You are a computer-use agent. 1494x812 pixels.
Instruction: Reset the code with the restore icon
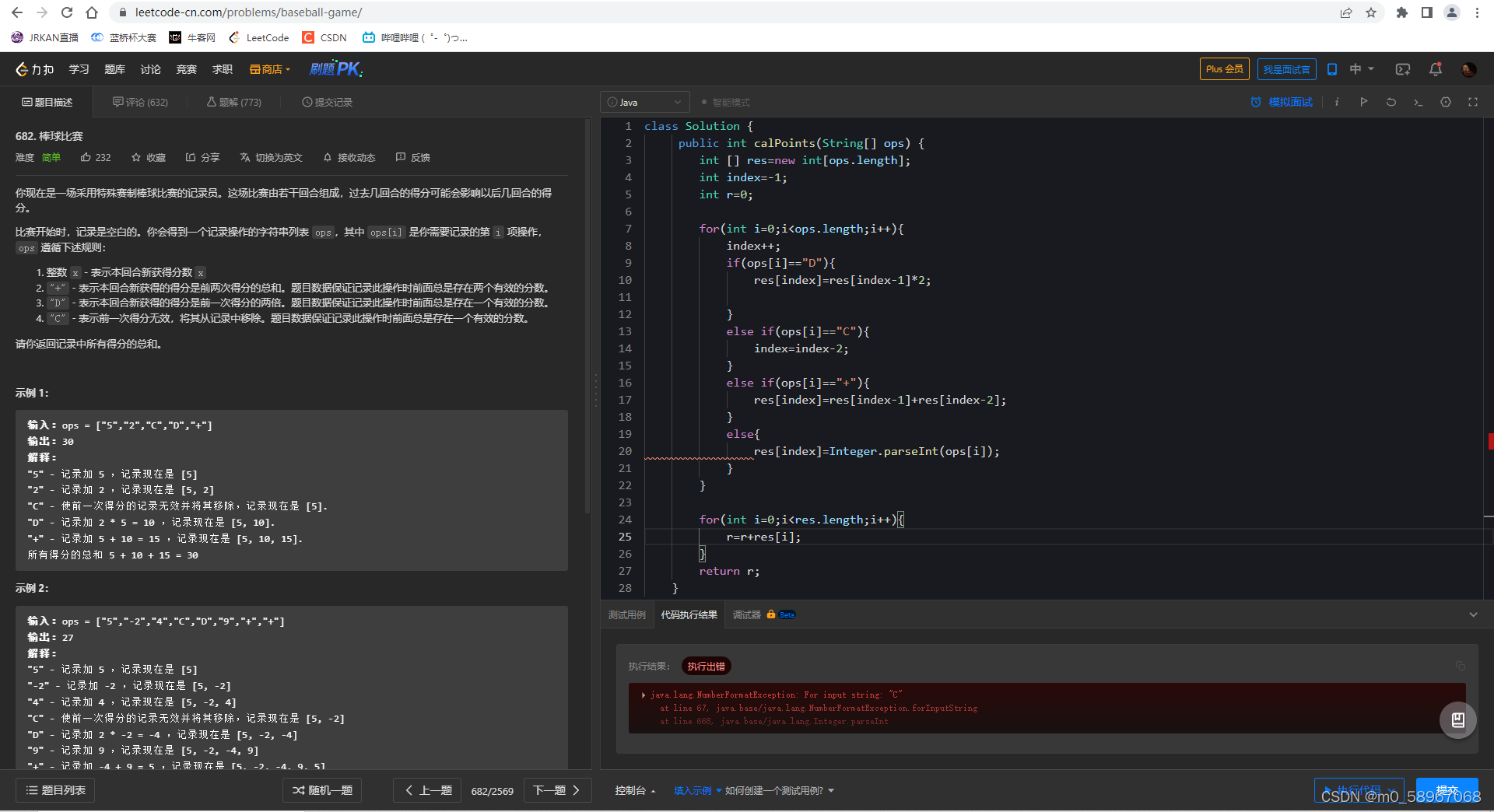click(1391, 102)
